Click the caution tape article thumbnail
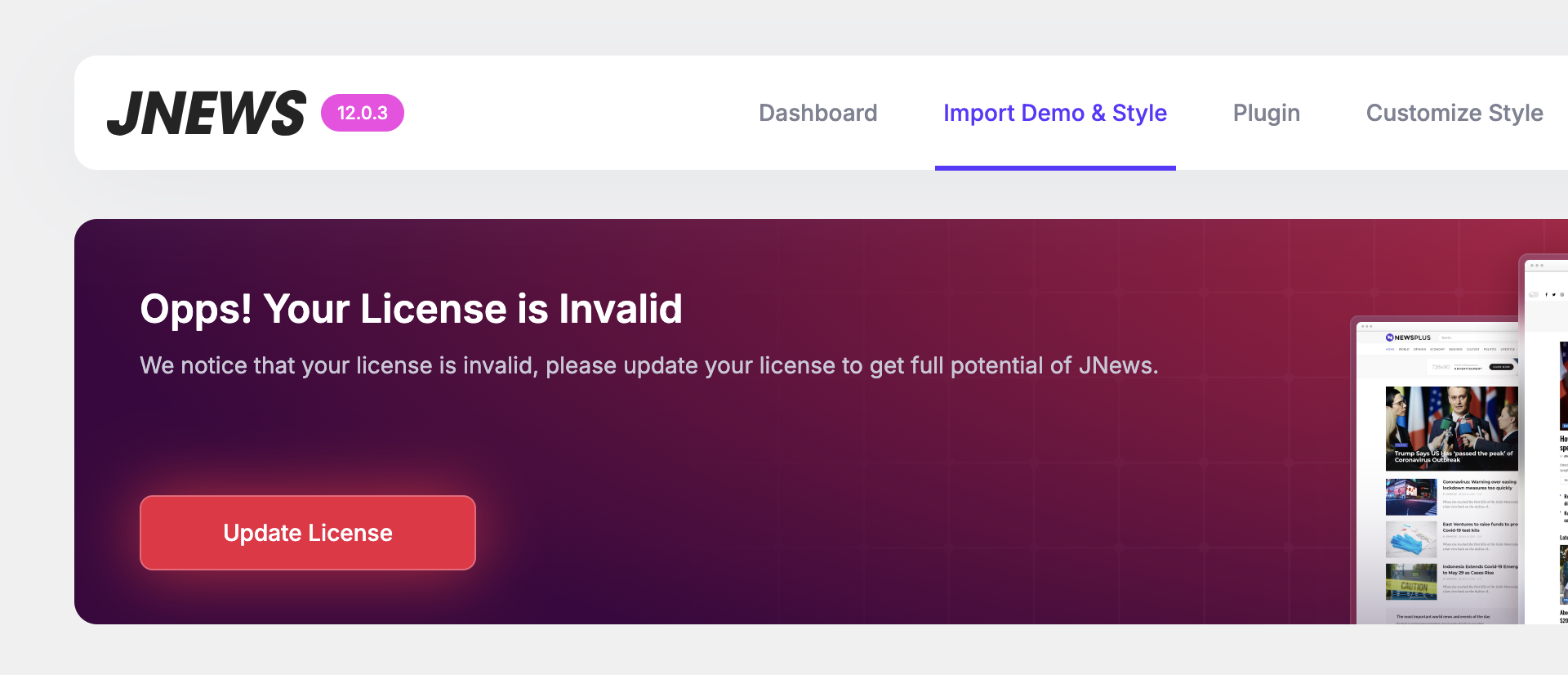This screenshot has height=675, width=1568. tap(1410, 581)
